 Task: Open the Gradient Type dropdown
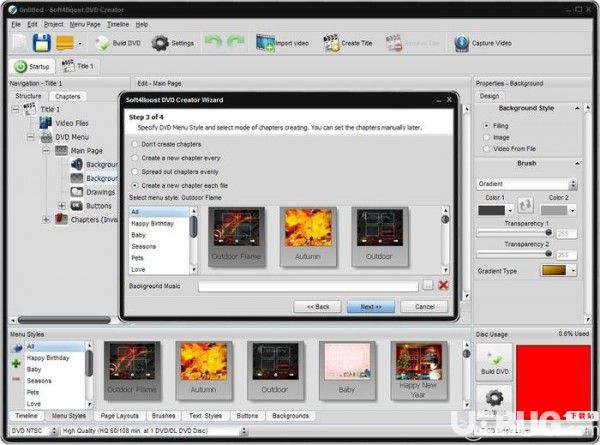tap(572, 271)
